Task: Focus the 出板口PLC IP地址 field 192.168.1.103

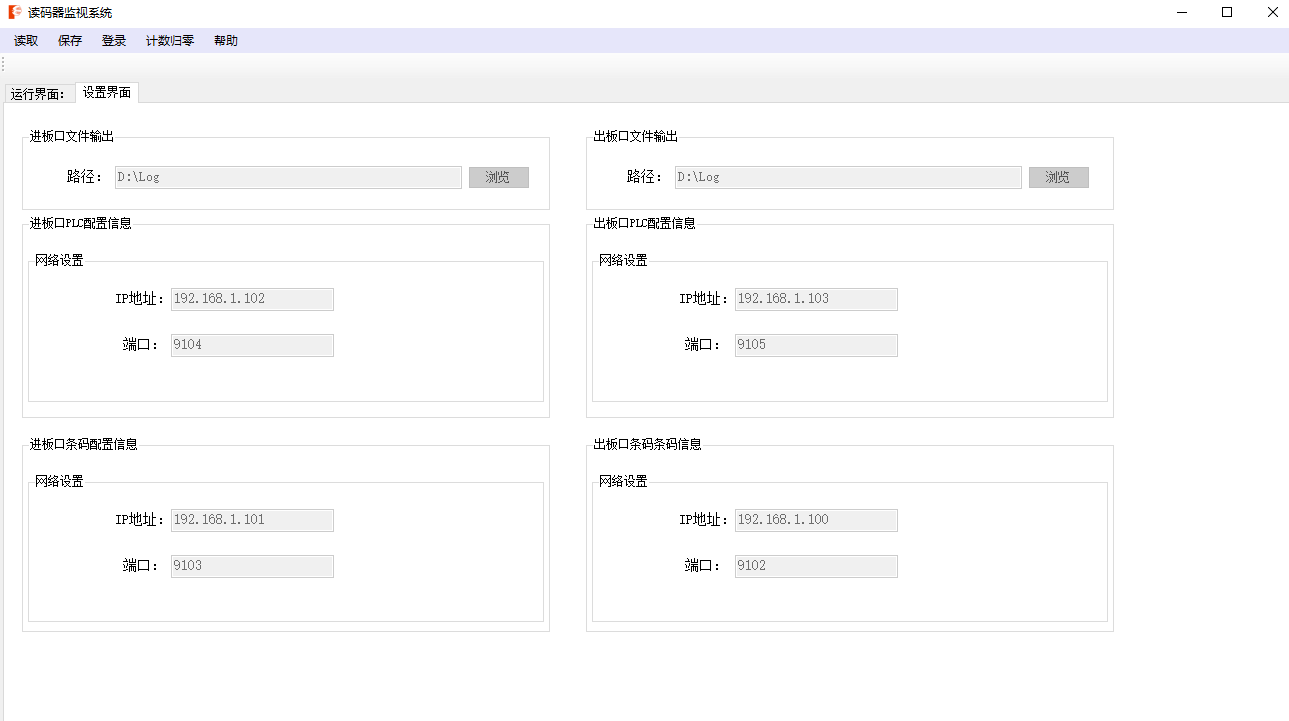Action: click(816, 299)
